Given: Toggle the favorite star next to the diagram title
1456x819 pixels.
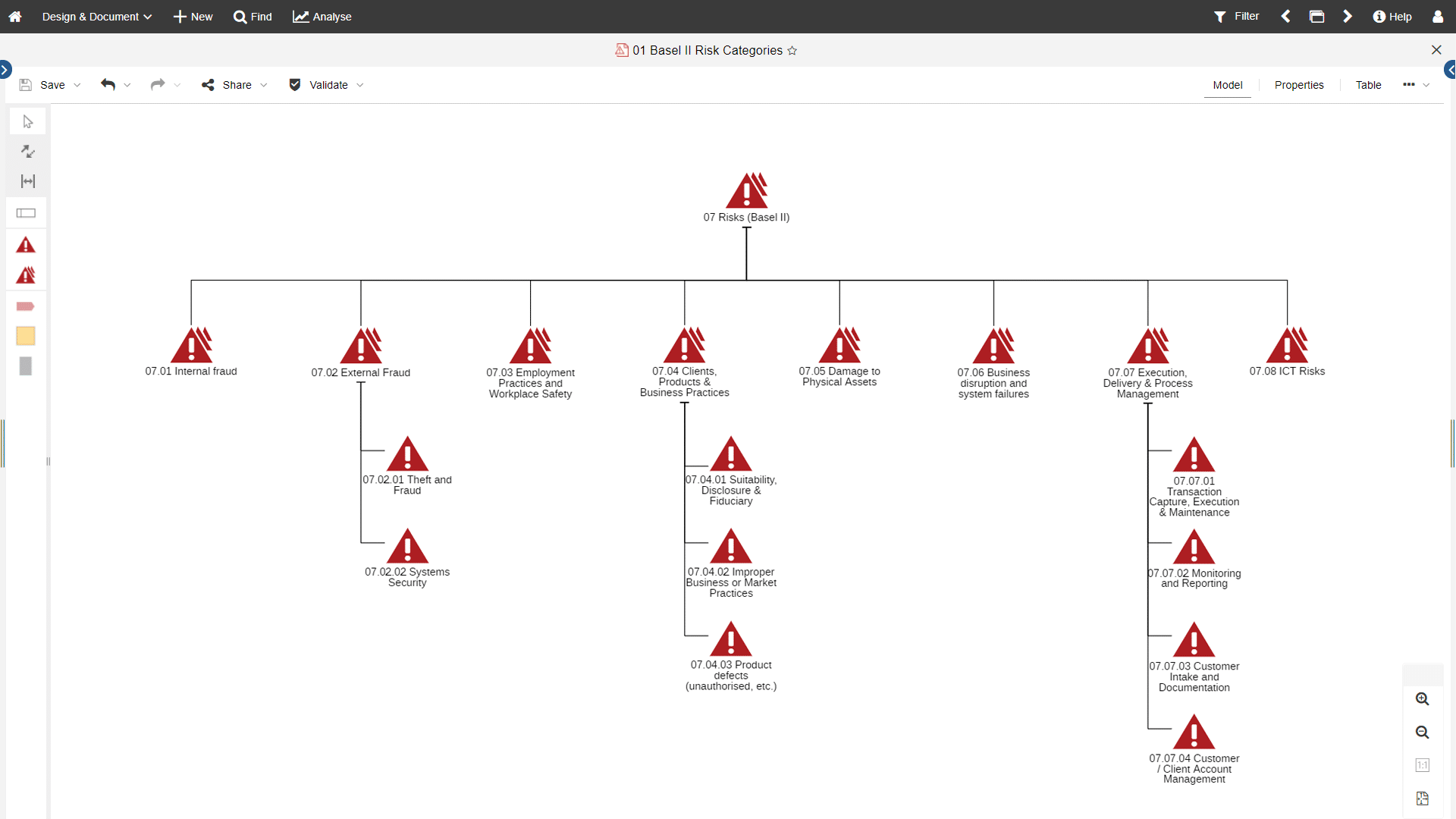Looking at the screenshot, I should (x=793, y=50).
